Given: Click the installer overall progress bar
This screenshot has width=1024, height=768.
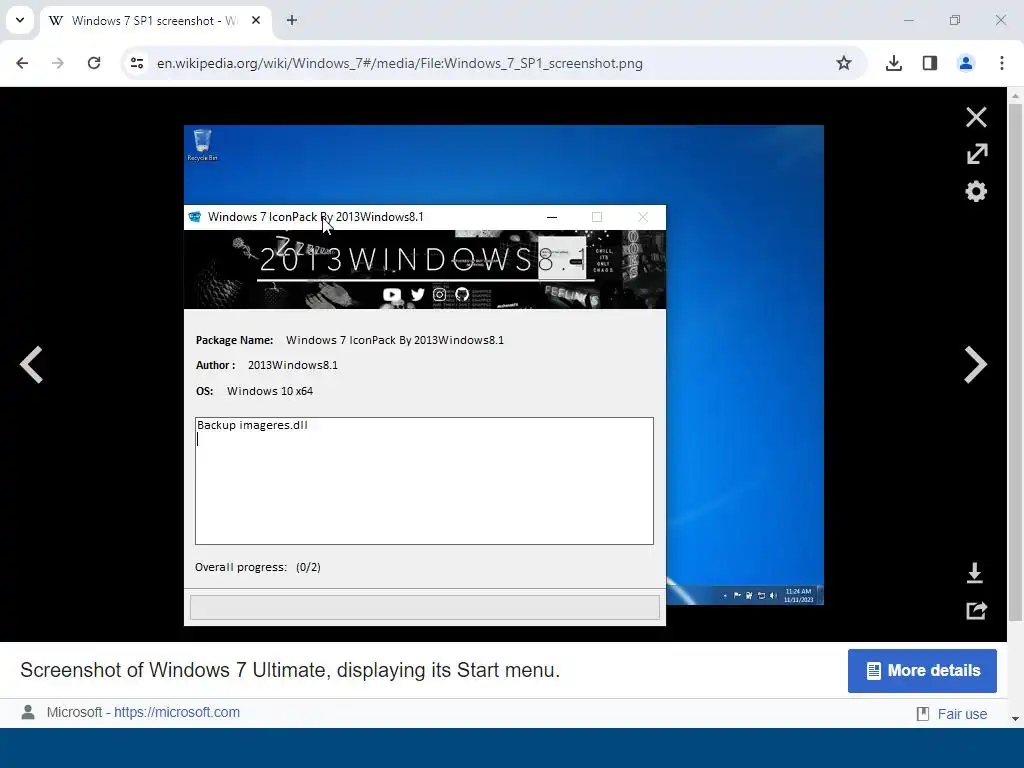Looking at the screenshot, I should point(424,607).
